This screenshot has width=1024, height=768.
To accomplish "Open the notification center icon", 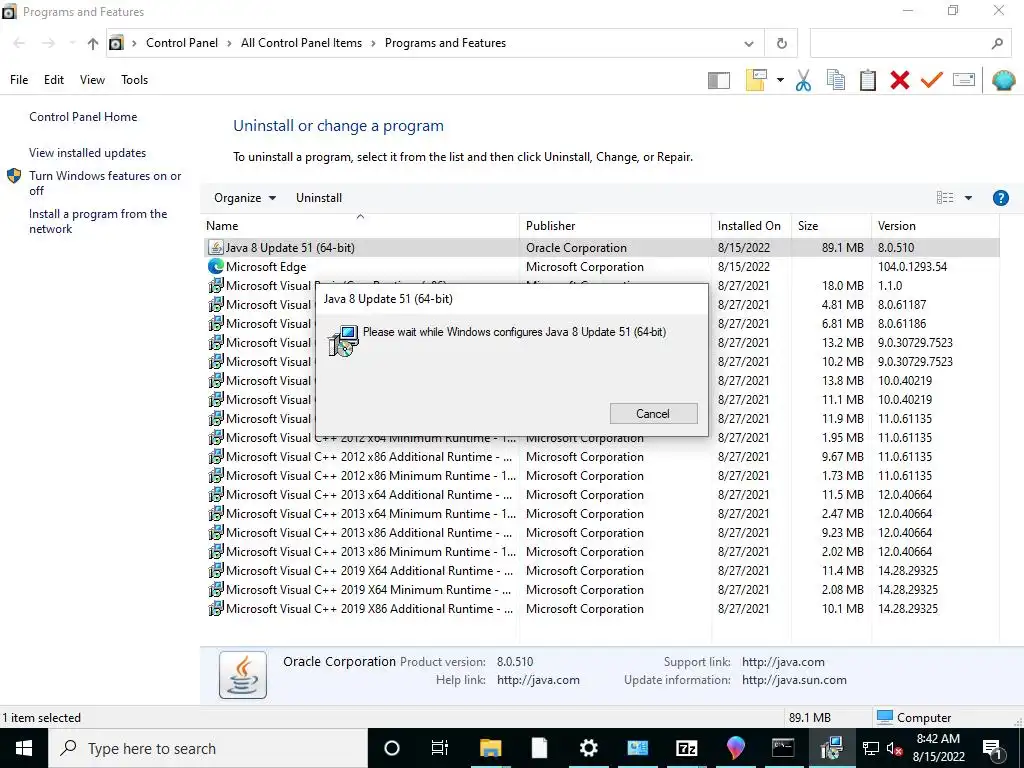I will [992, 749].
